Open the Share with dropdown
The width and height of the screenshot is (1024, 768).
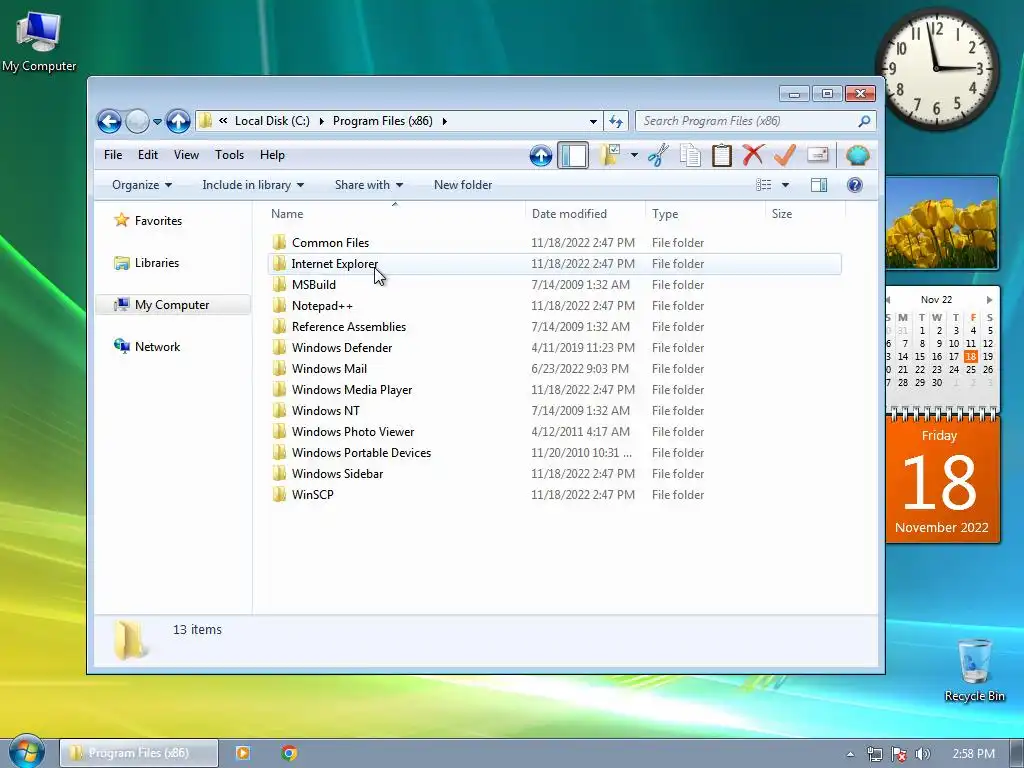pos(369,185)
